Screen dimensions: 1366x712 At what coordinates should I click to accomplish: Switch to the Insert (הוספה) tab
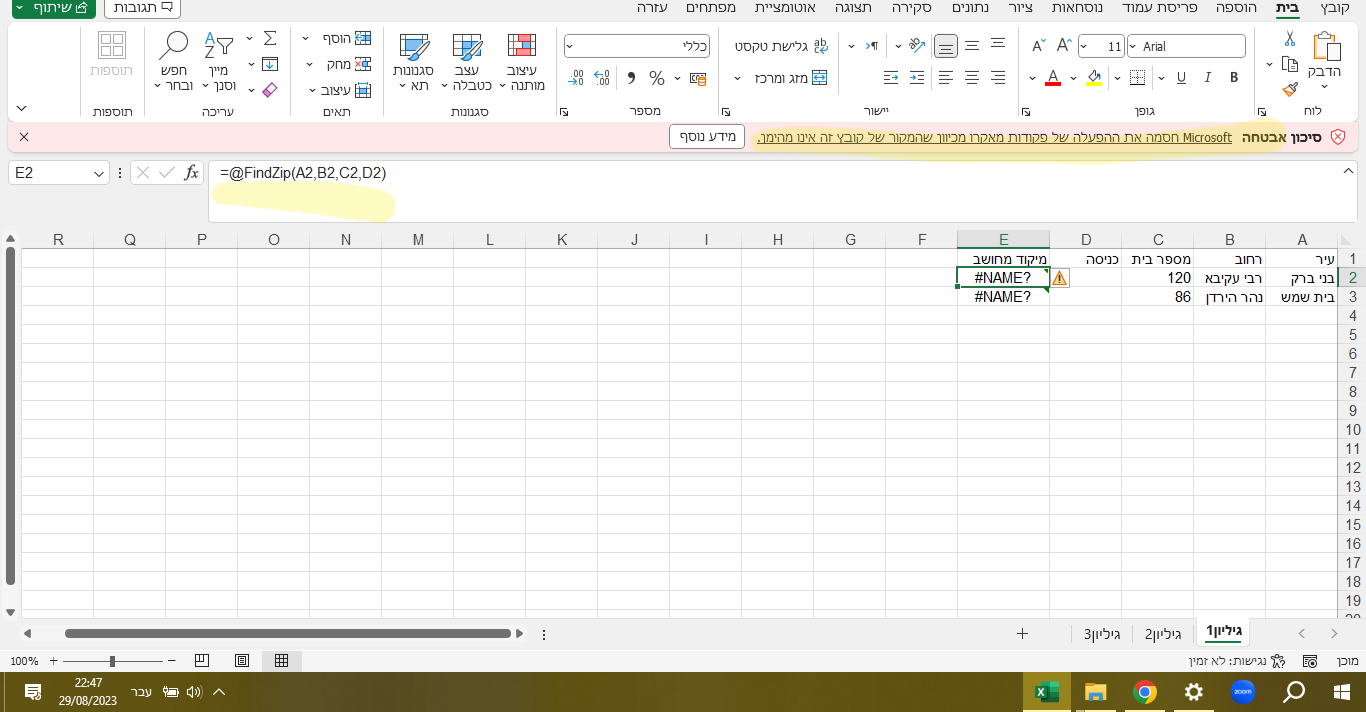(1235, 8)
